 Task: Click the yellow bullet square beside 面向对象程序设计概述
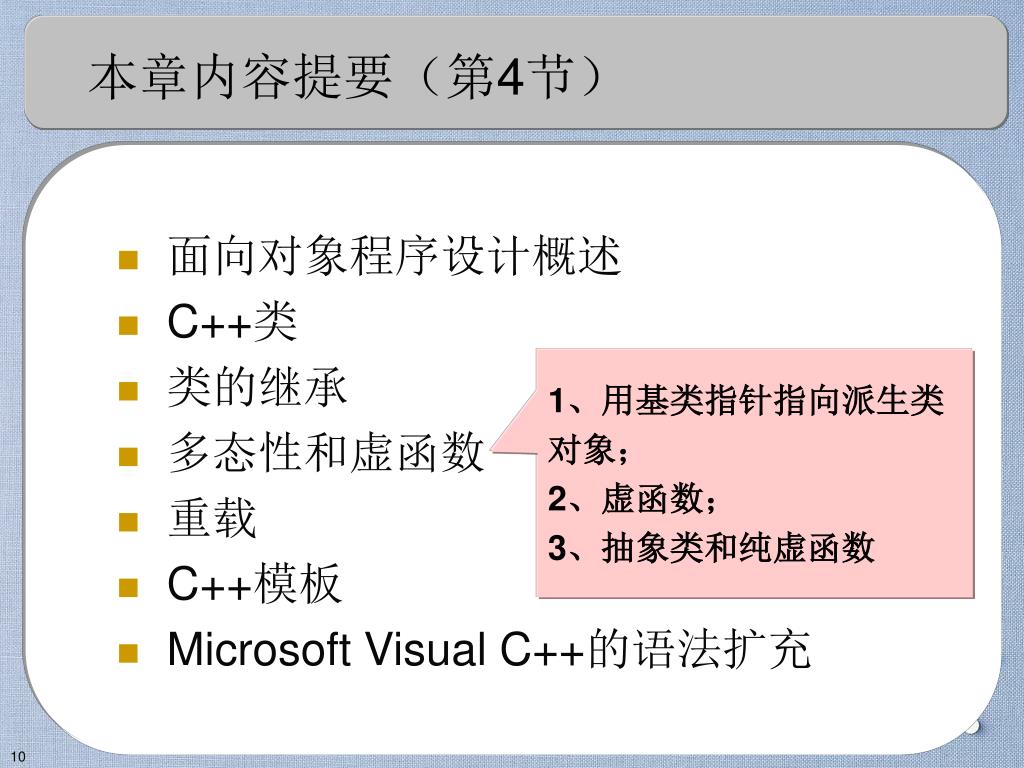click(129, 260)
